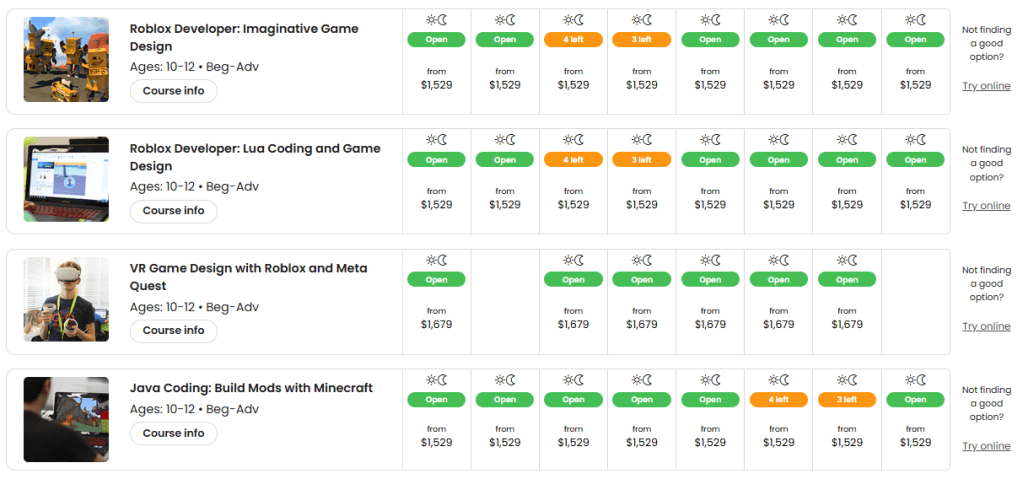Click first day/night icon in Java Coding row
This screenshot has height=479, width=1023.
(436, 380)
